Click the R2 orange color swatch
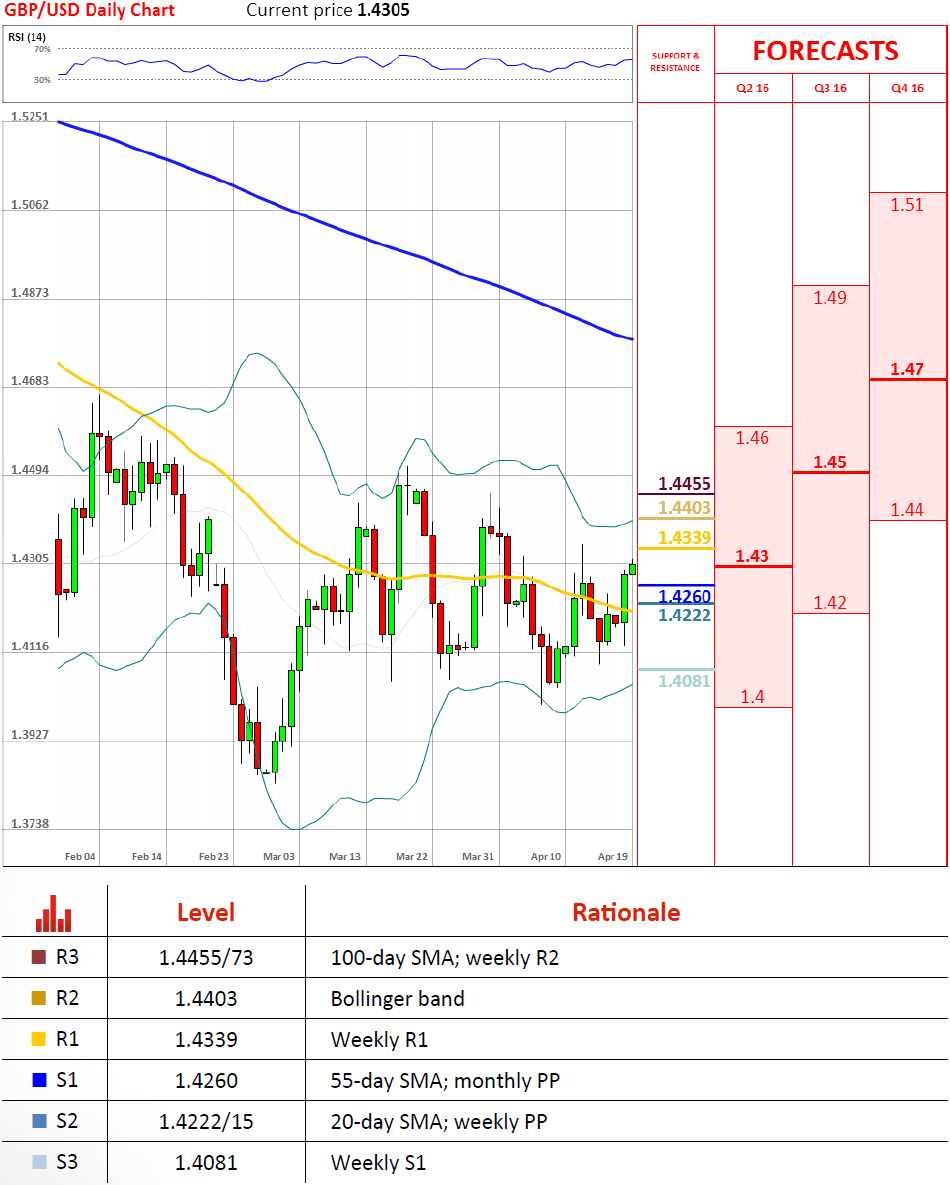Viewport: 950px width, 1185px height. click(x=39, y=998)
